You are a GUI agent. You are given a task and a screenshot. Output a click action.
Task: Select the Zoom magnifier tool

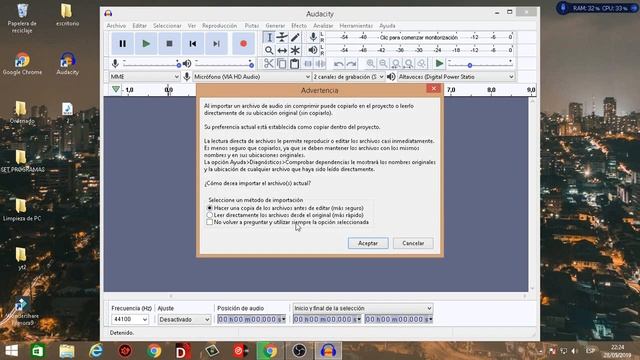(x=269, y=51)
